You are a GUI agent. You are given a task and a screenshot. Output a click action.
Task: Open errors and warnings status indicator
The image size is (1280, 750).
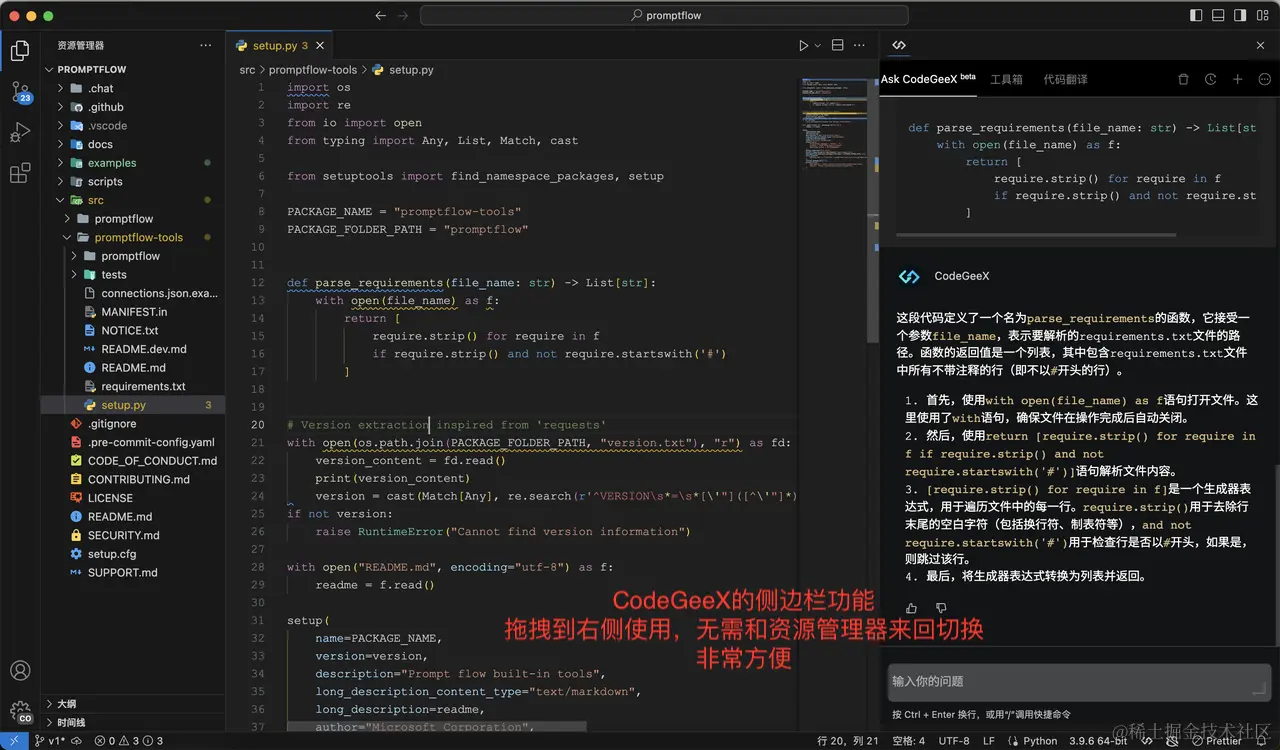[x=128, y=741]
